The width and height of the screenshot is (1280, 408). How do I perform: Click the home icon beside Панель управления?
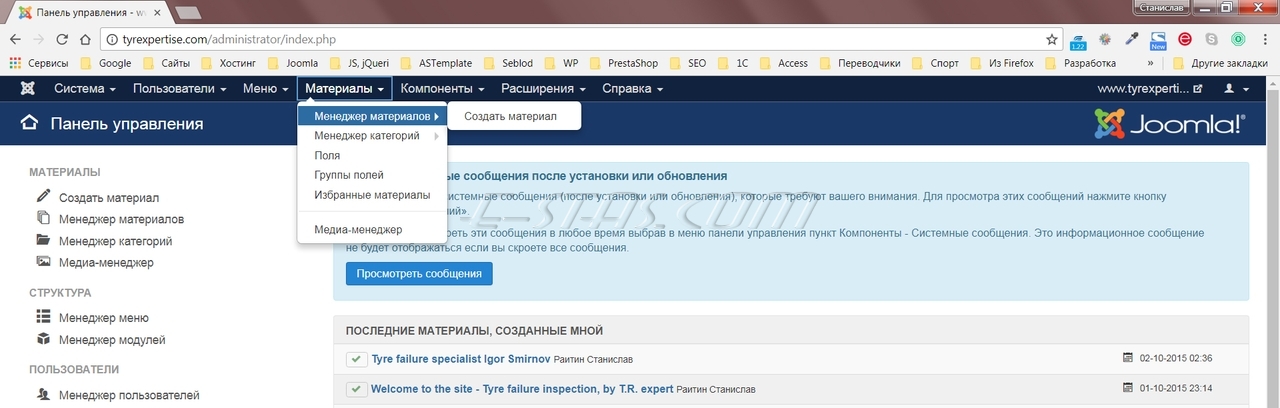[x=30, y=123]
